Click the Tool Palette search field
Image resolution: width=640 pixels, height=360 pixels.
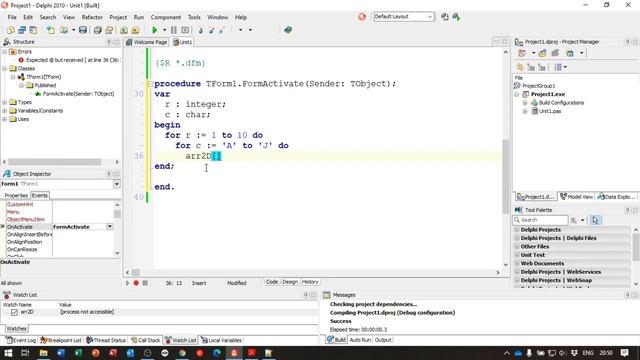pos(540,220)
